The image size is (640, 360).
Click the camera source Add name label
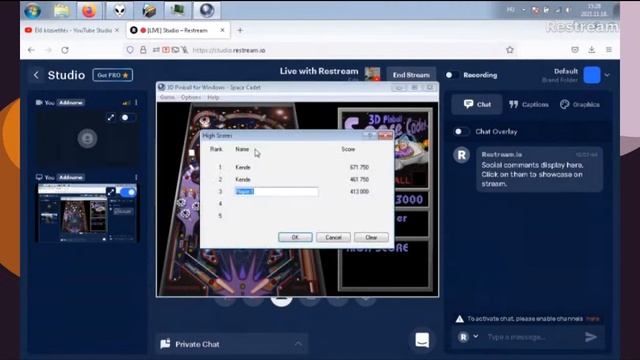[x=71, y=102]
